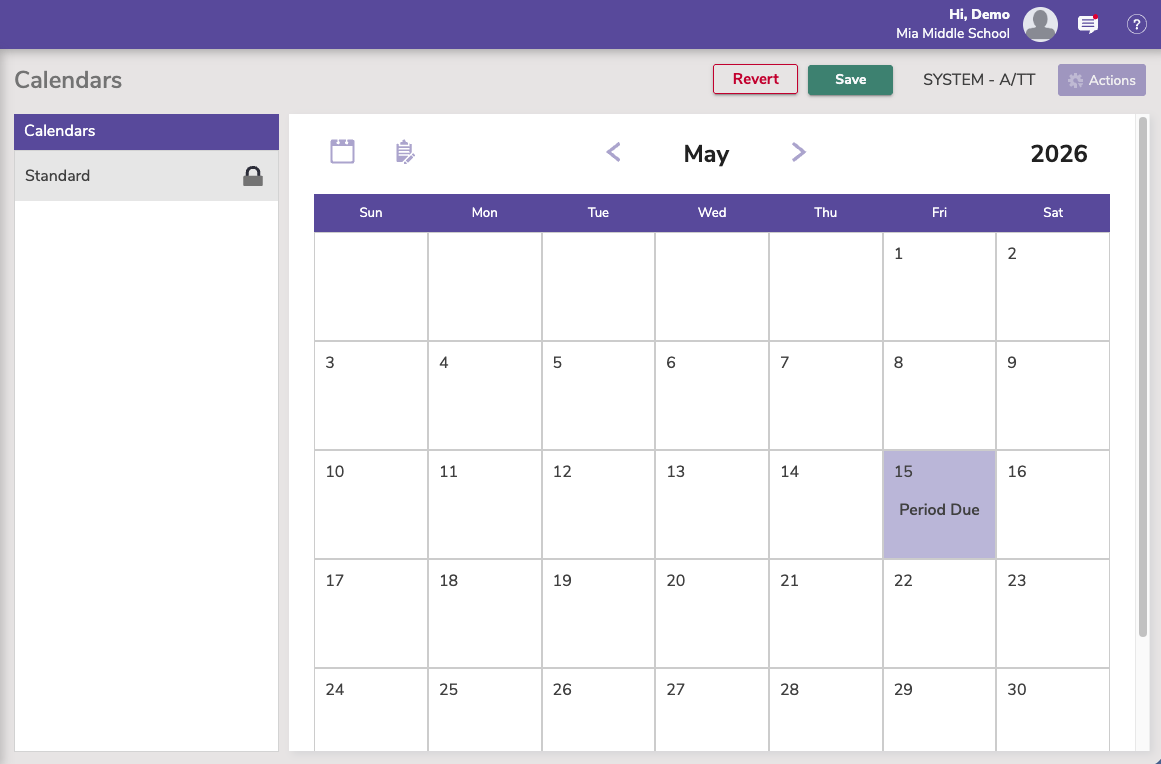Go to previous month arrow
This screenshot has height=764, width=1161.
pos(614,152)
